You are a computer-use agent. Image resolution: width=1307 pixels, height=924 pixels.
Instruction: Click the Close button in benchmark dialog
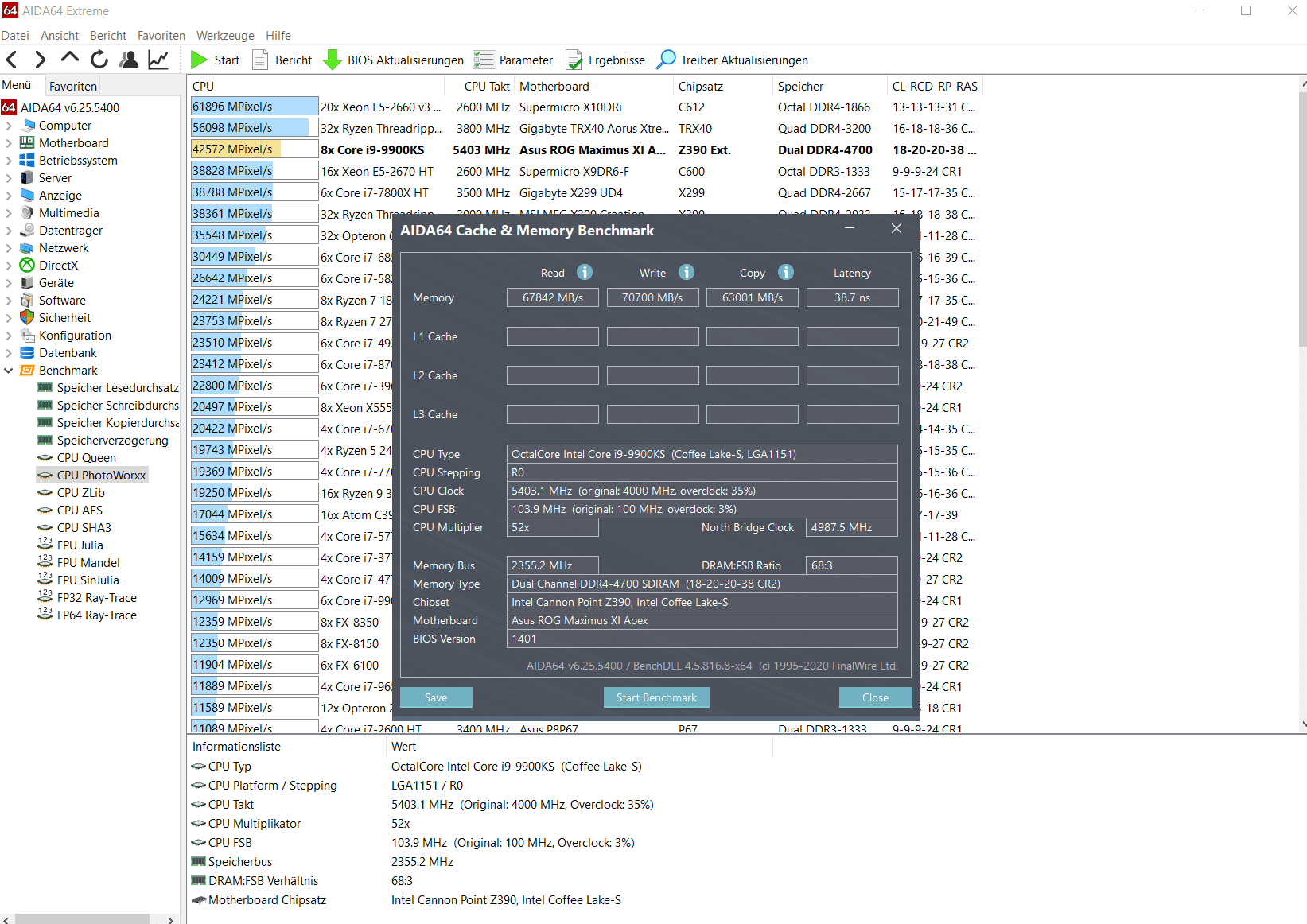(875, 697)
